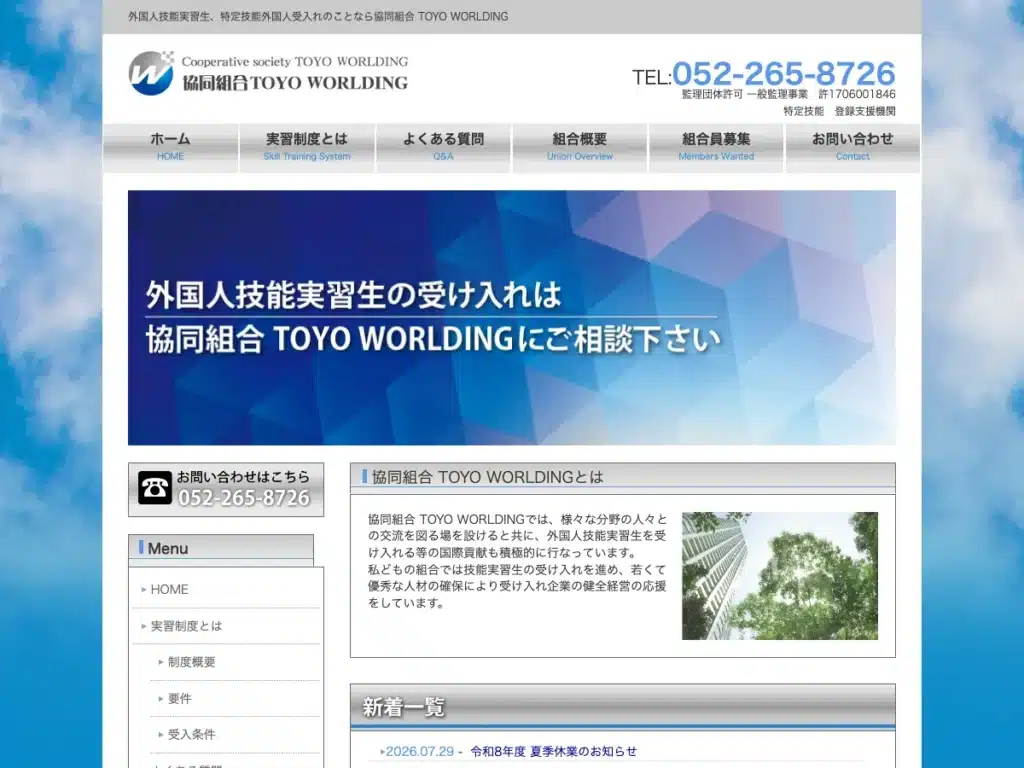Click the 協同組合 TOYO WORLDINGとは heading

[487, 477]
